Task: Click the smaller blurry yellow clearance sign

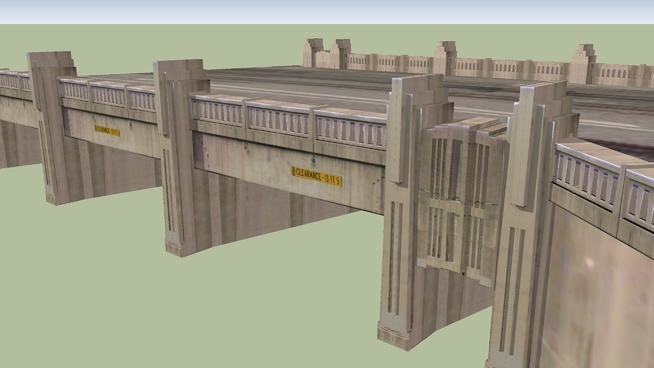Action: [x=107, y=131]
